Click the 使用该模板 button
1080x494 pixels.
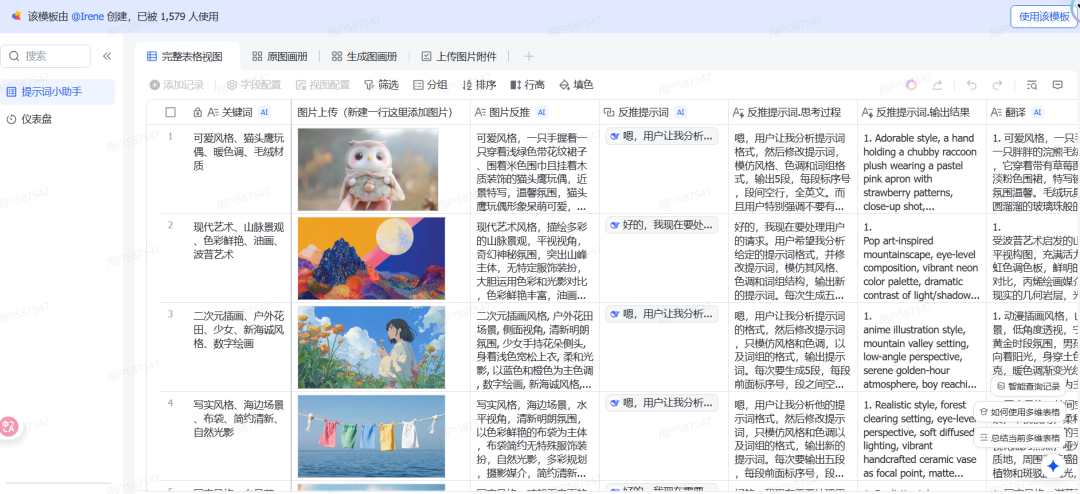coord(1043,16)
